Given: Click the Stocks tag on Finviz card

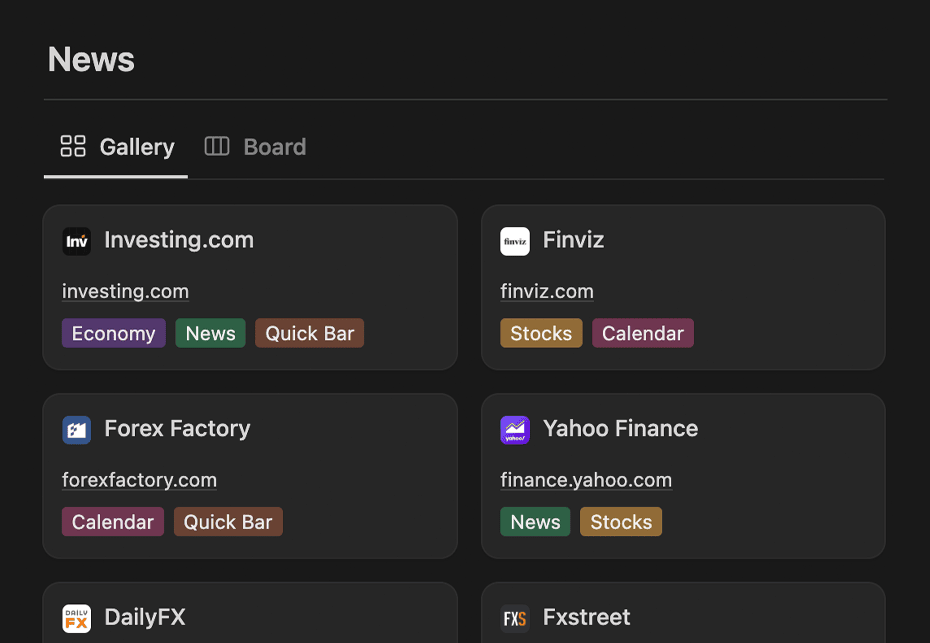Looking at the screenshot, I should coord(542,333).
